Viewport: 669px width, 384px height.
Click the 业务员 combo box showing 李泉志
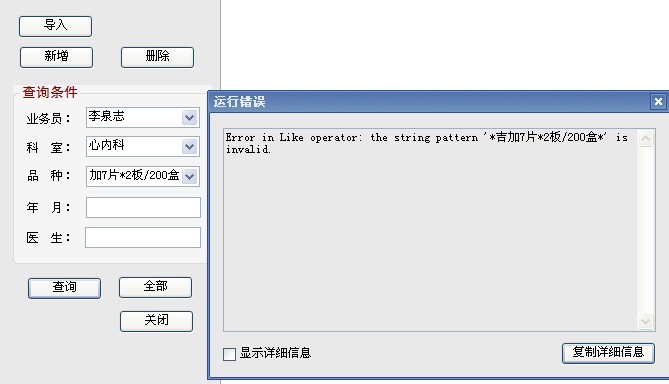click(143, 117)
